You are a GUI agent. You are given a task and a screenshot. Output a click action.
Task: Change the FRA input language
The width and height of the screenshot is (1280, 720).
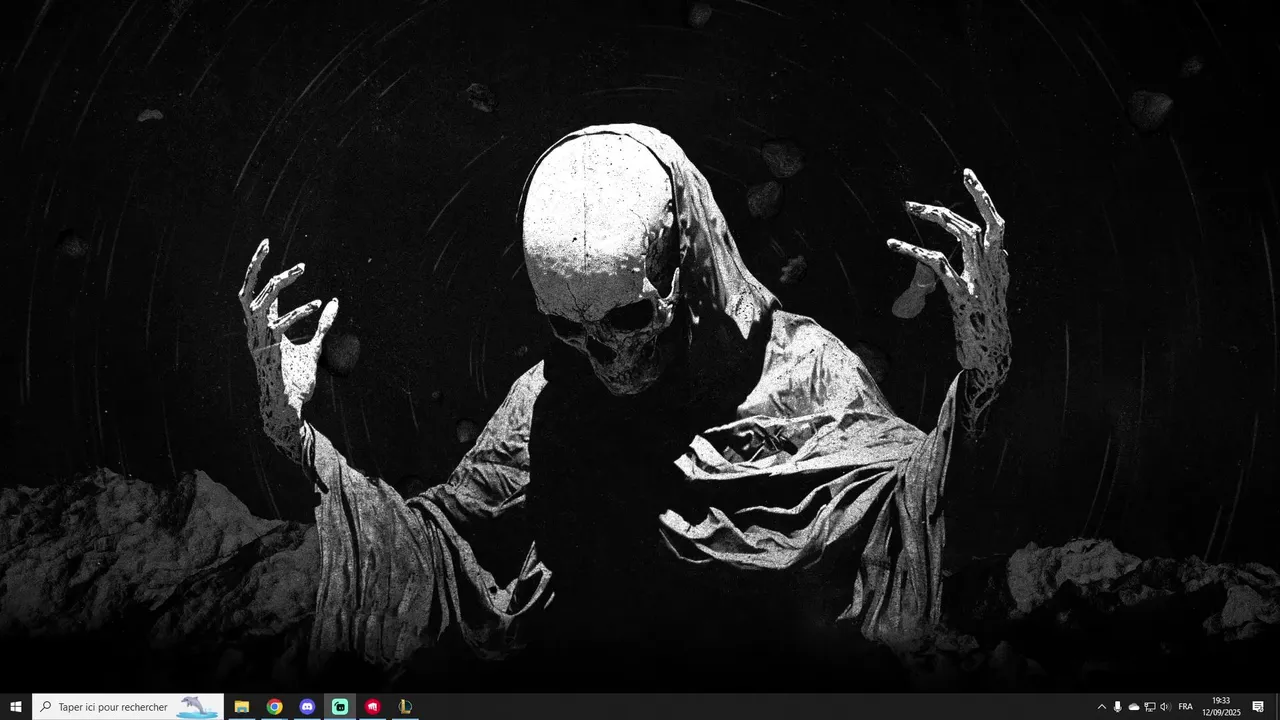pyautogui.click(x=1186, y=707)
